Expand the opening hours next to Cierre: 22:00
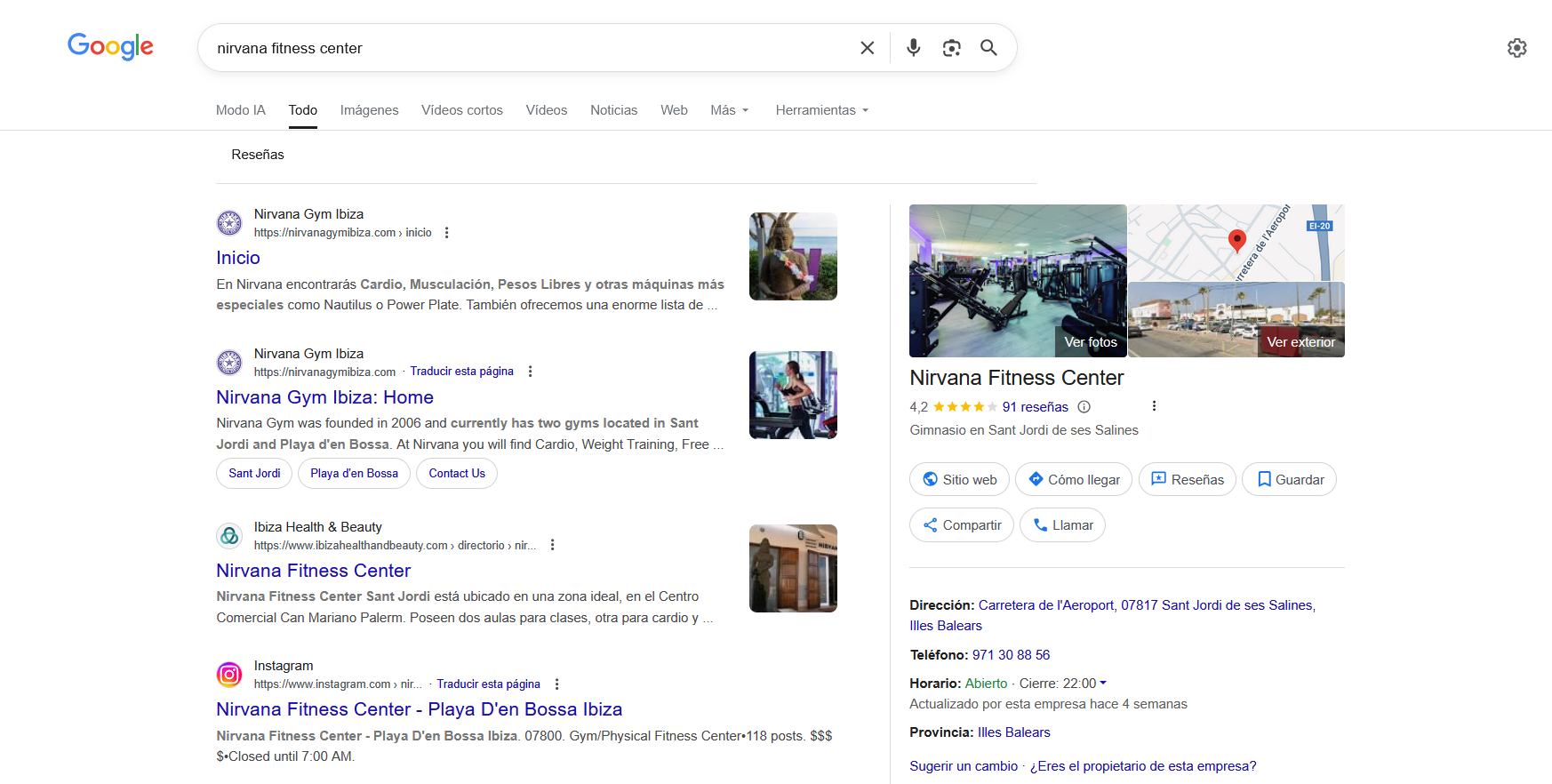Screen dimensions: 1552x784 point(1103,683)
